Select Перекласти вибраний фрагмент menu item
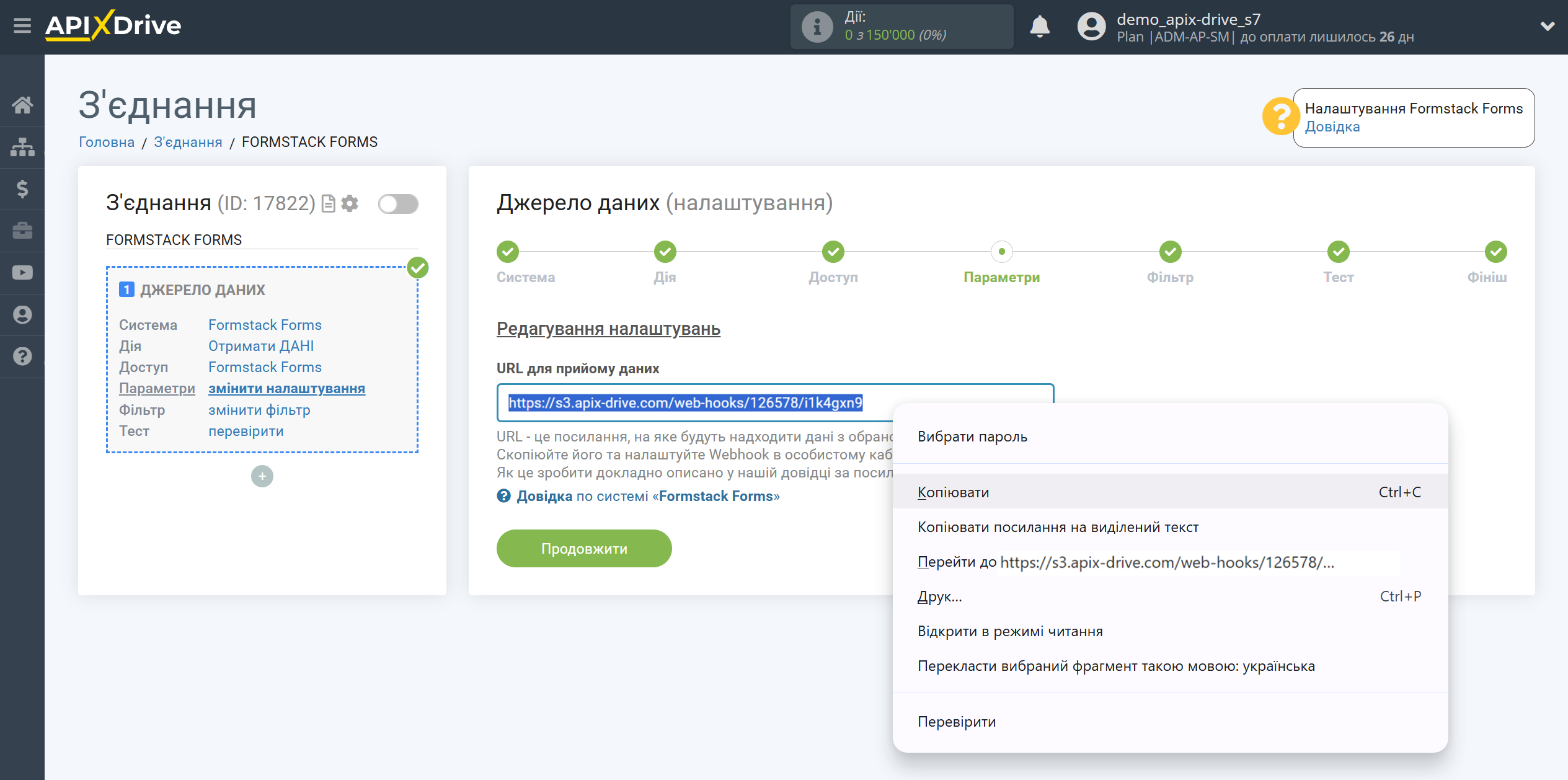Viewport: 1568px width, 780px height. tap(1170, 666)
